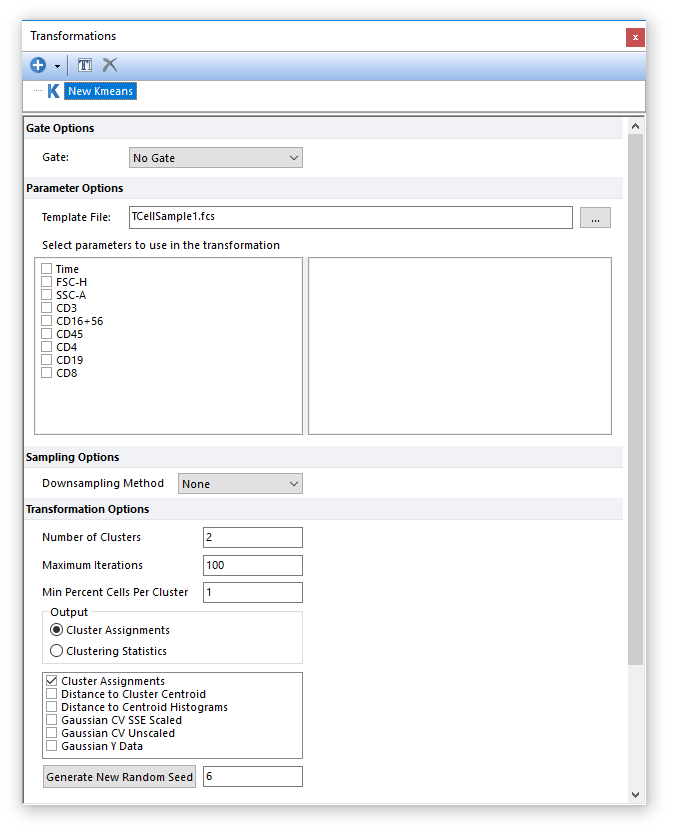Click the Number of Clusters input field
Viewport: 675px width, 835px height.
252,538
